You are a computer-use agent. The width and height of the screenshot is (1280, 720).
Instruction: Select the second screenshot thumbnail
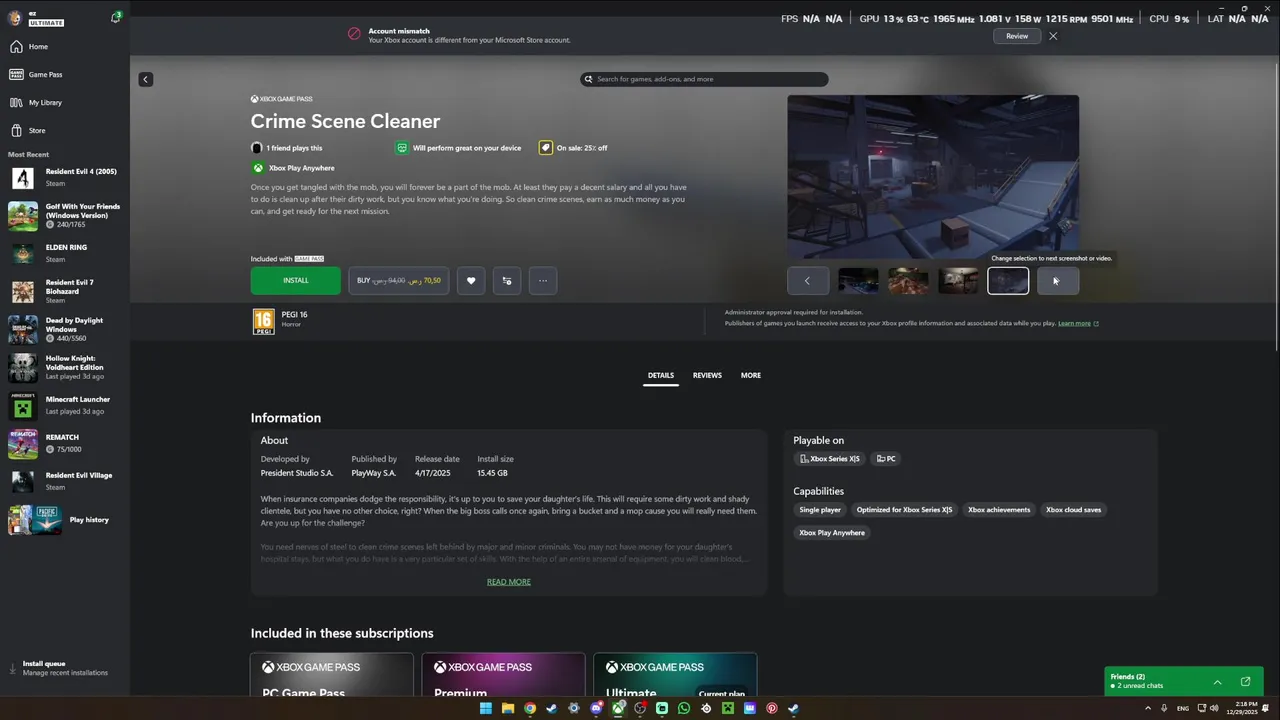pyautogui.click(x=908, y=281)
